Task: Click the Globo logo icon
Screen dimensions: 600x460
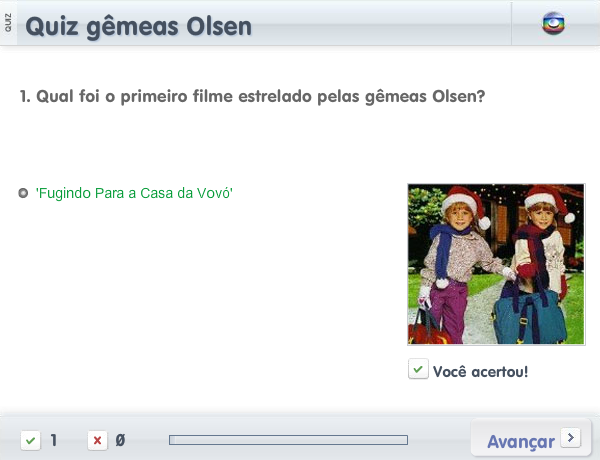Action: click(x=553, y=24)
